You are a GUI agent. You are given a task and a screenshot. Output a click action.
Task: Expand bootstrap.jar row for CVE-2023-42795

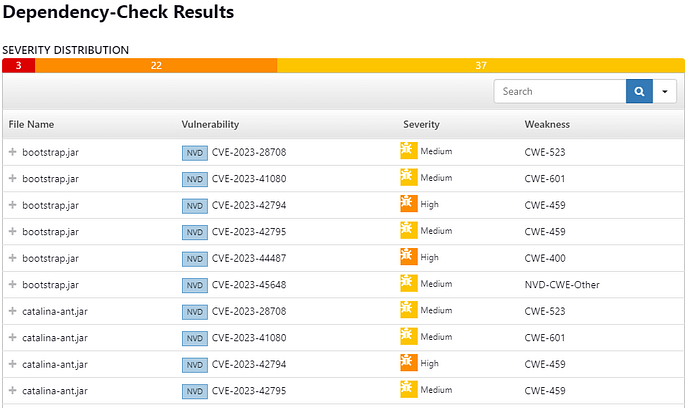pos(12,231)
